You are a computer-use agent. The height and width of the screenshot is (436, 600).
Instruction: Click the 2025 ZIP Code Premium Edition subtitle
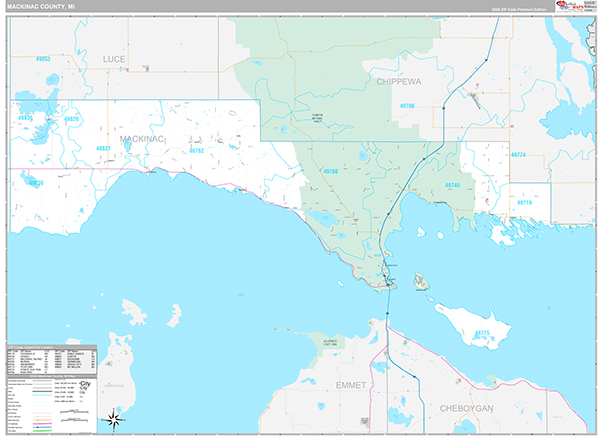[x=519, y=9]
